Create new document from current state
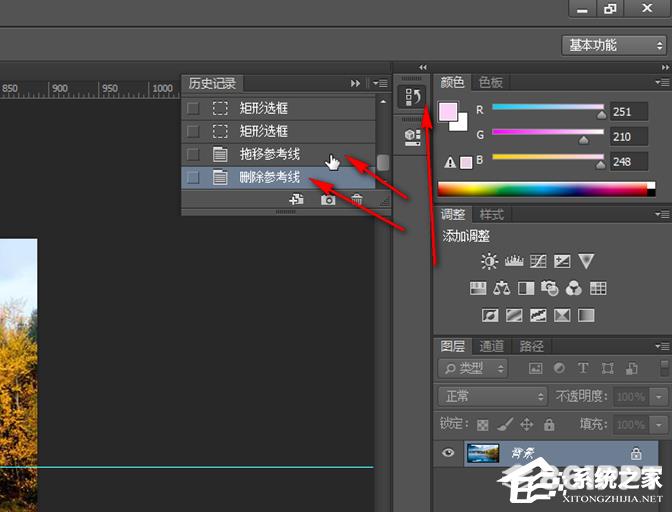672x512 pixels. click(x=296, y=199)
